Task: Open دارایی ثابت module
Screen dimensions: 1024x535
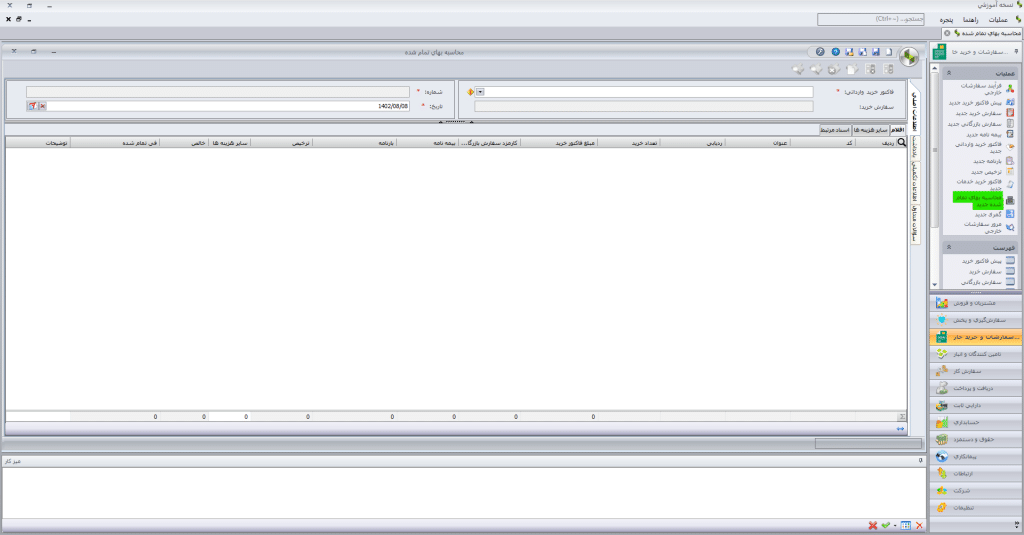Action: [976, 405]
